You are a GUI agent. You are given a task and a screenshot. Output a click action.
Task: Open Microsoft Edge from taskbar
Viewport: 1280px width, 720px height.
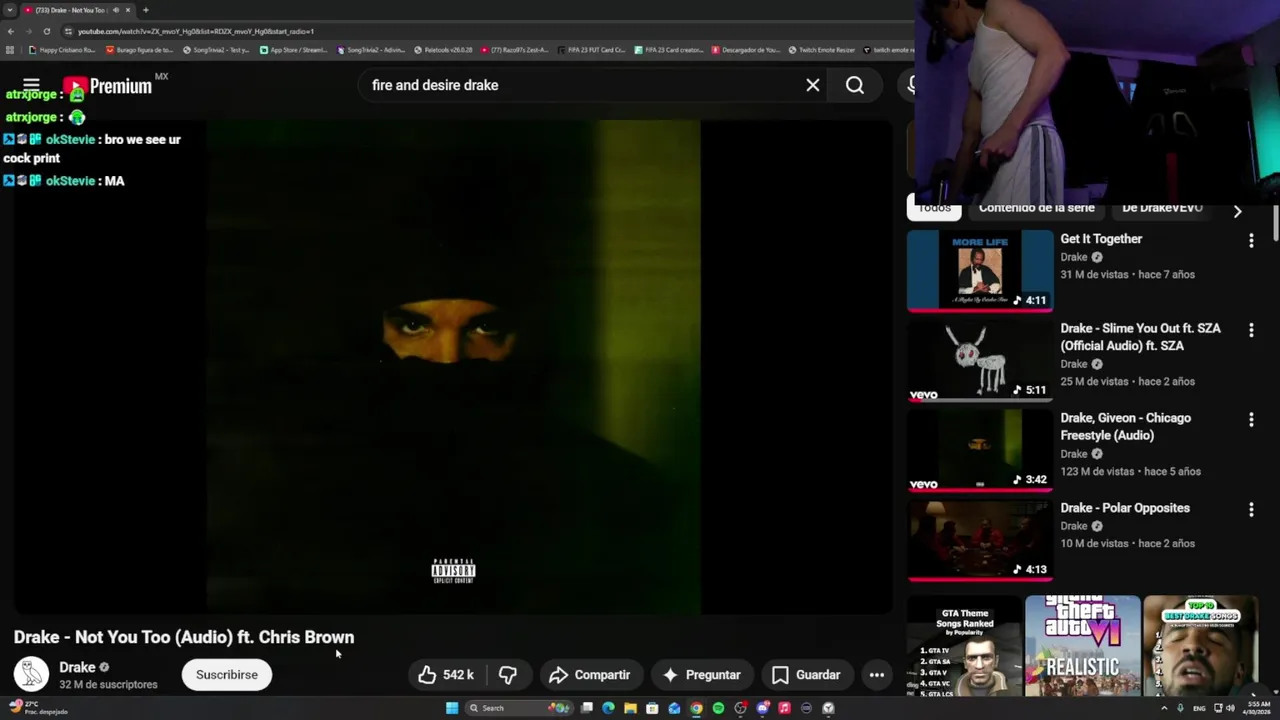[x=608, y=708]
